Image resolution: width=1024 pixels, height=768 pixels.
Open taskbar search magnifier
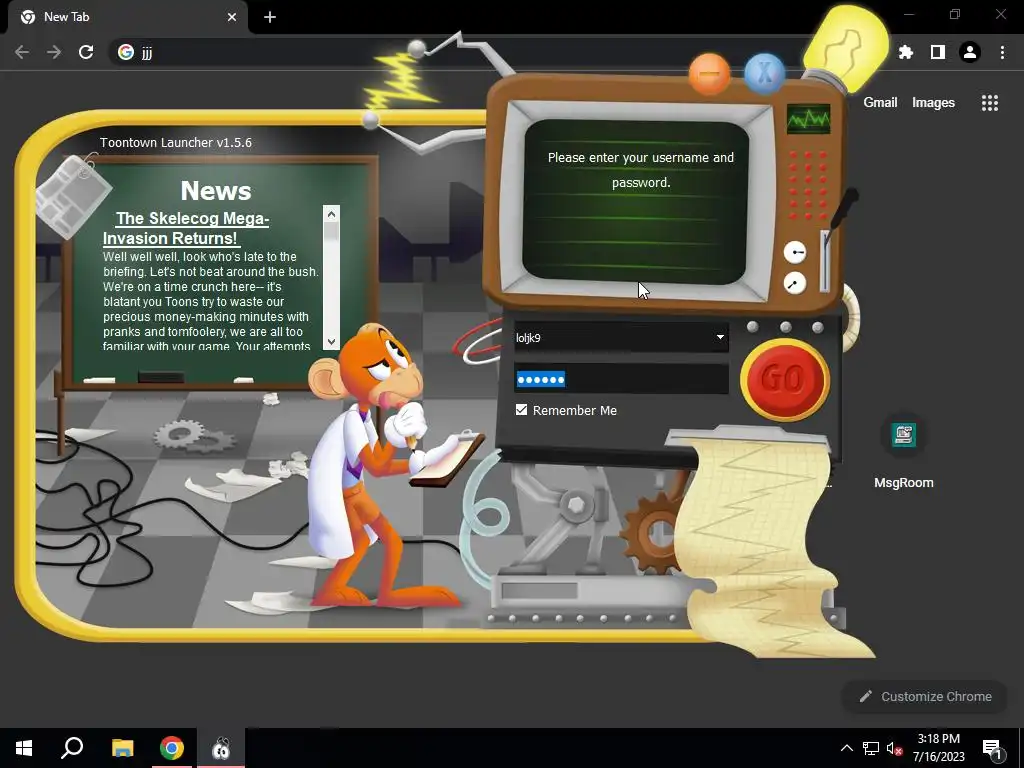coord(72,748)
